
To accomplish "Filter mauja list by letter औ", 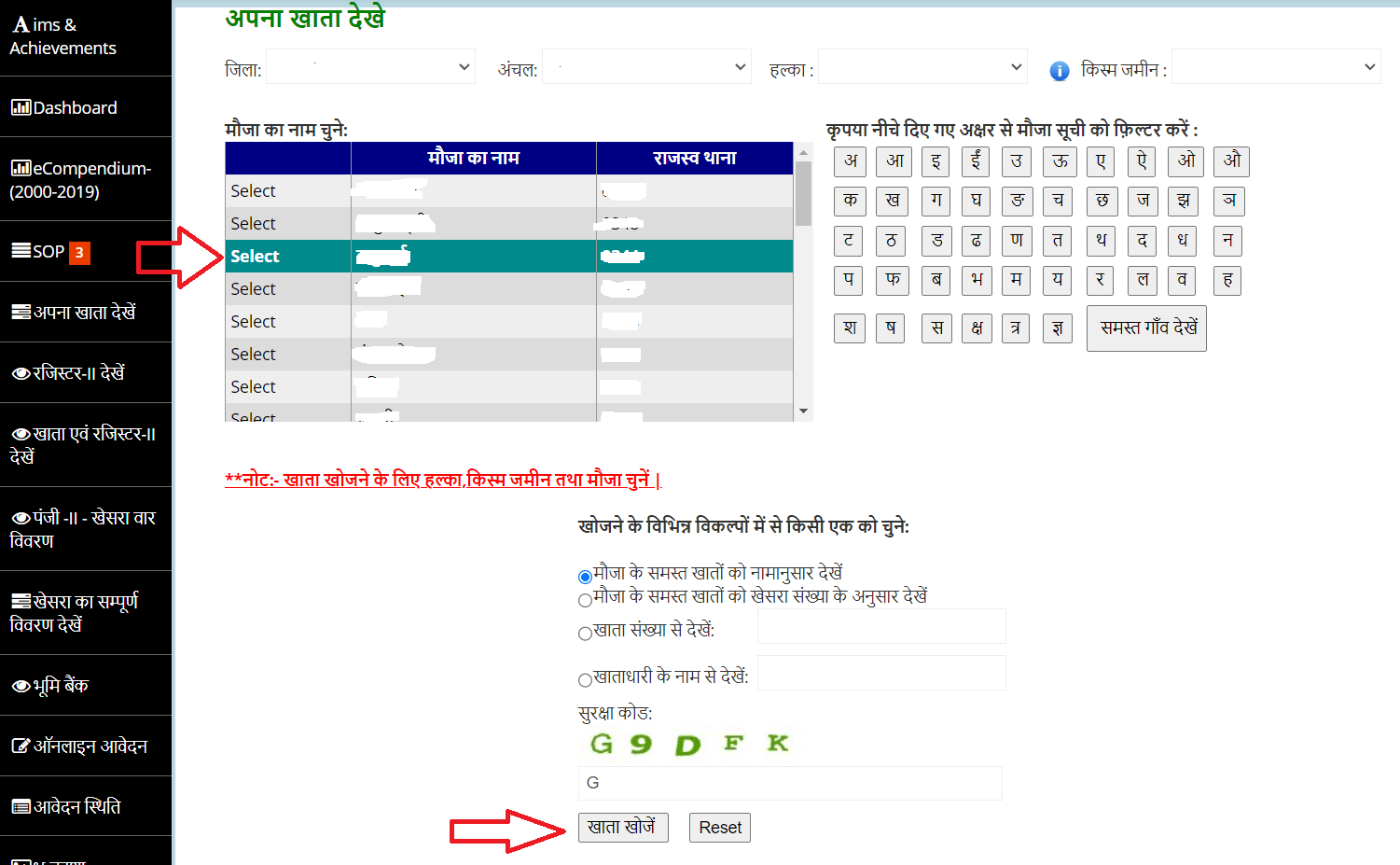I will 1232,161.
